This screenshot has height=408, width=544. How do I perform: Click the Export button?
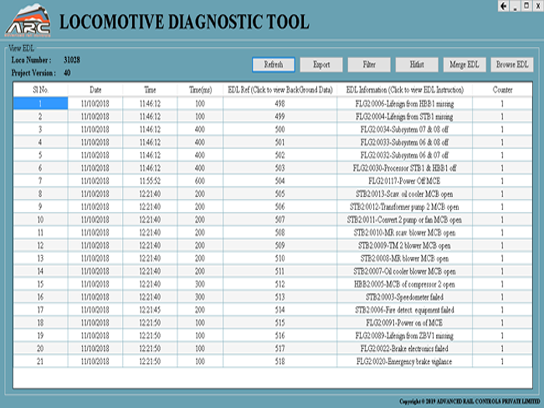pyautogui.click(x=321, y=65)
